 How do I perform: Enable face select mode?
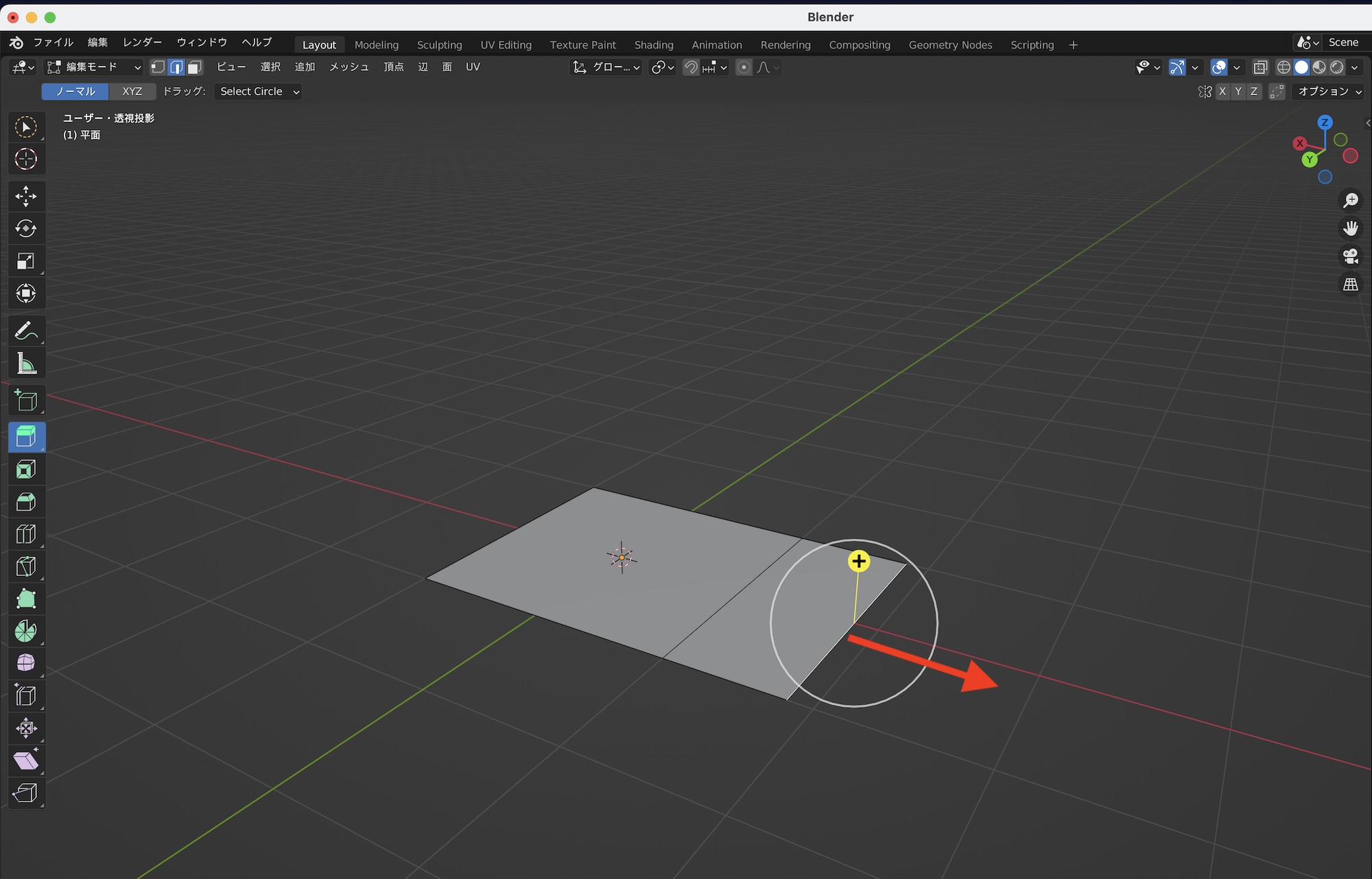(x=195, y=67)
